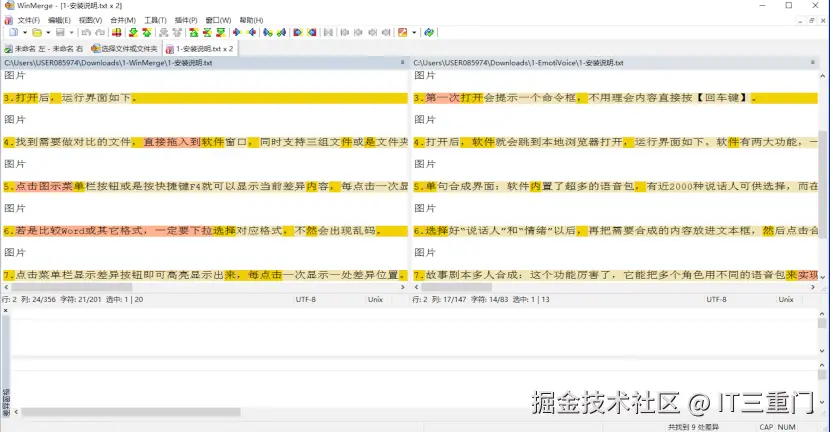The width and height of the screenshot is (830, 432).
Task: Expand the dropdown arrow beside Open folder
Action: pos(48,32)
